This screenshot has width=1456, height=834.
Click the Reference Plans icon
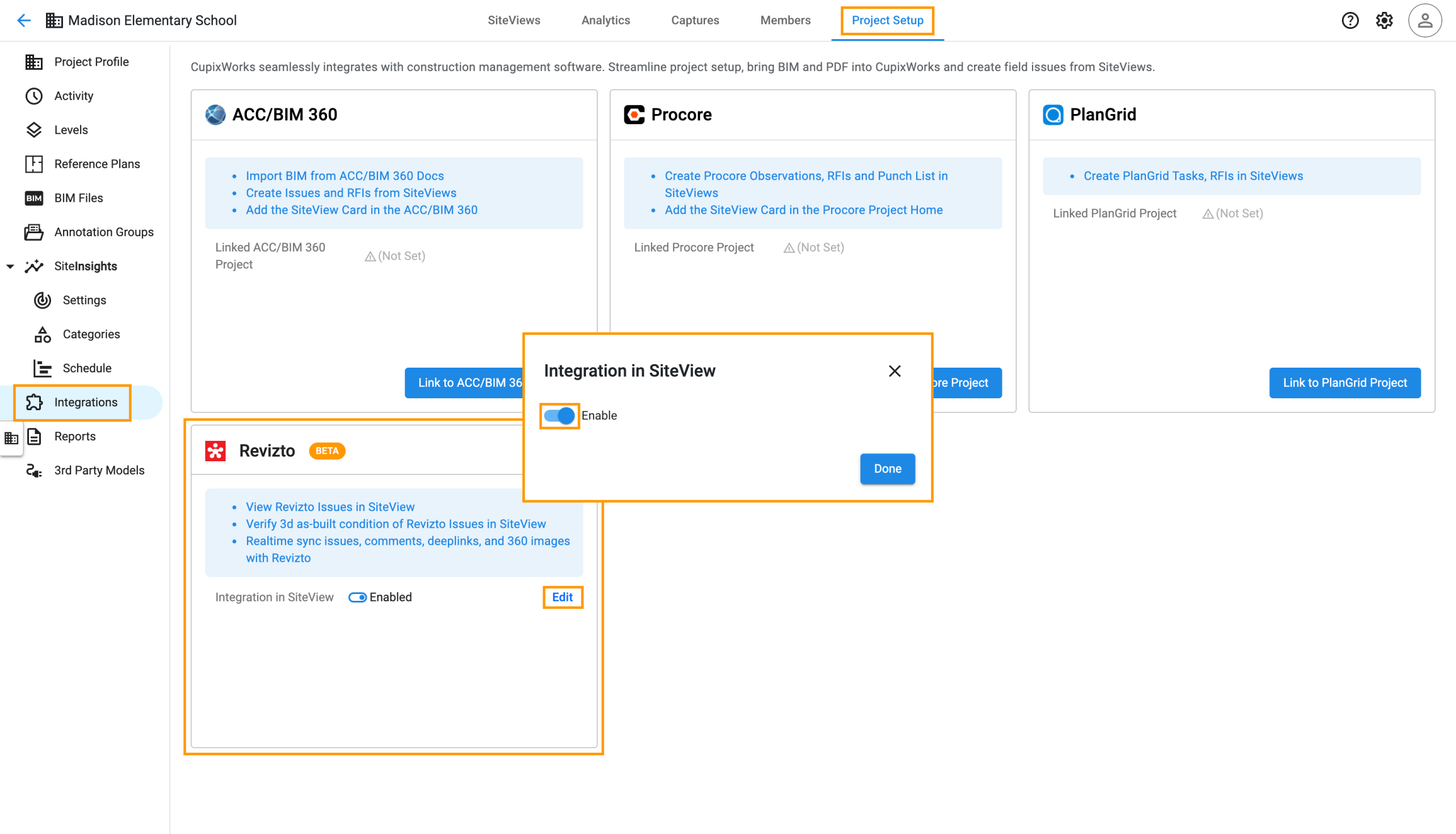coord(34,164)
